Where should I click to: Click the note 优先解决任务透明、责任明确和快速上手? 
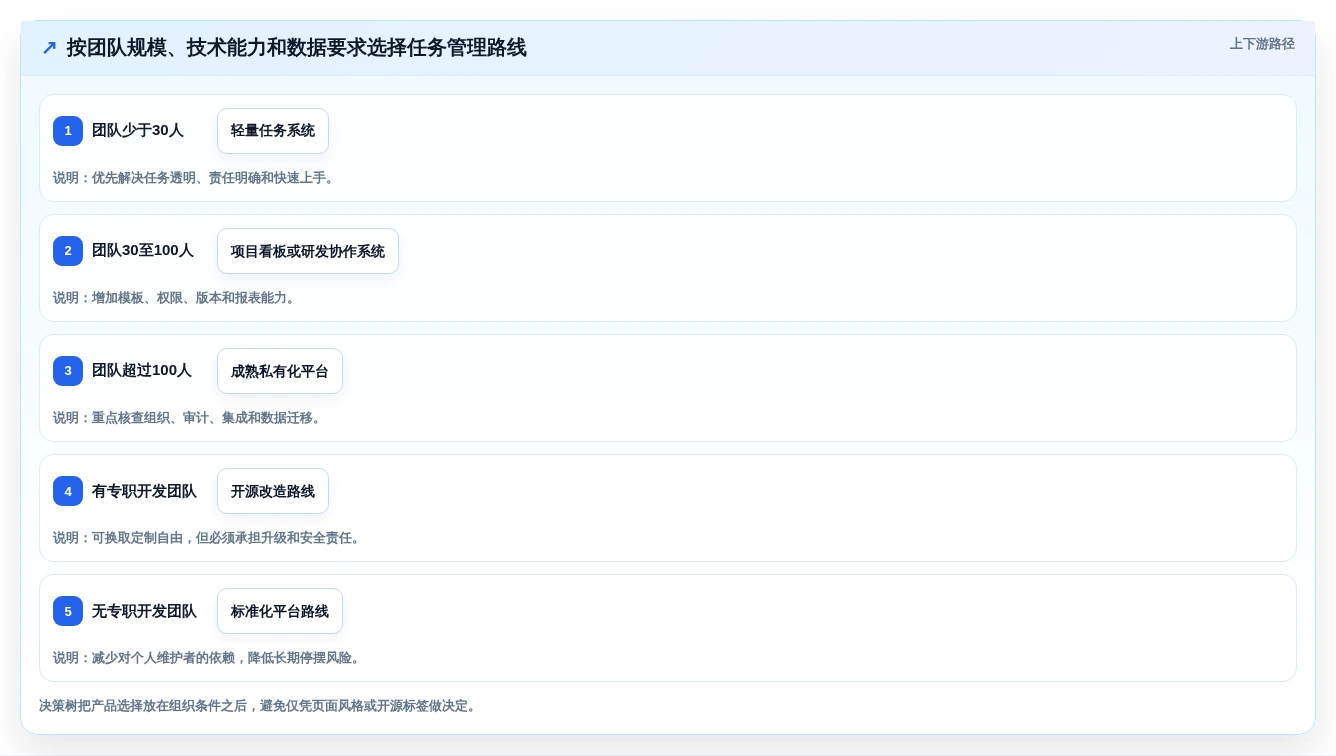point(196,178)
